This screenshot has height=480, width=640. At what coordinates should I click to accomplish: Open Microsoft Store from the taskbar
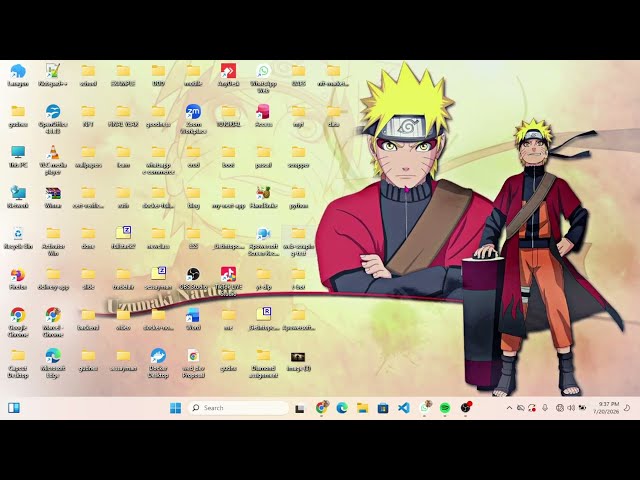tap(383, 408)
